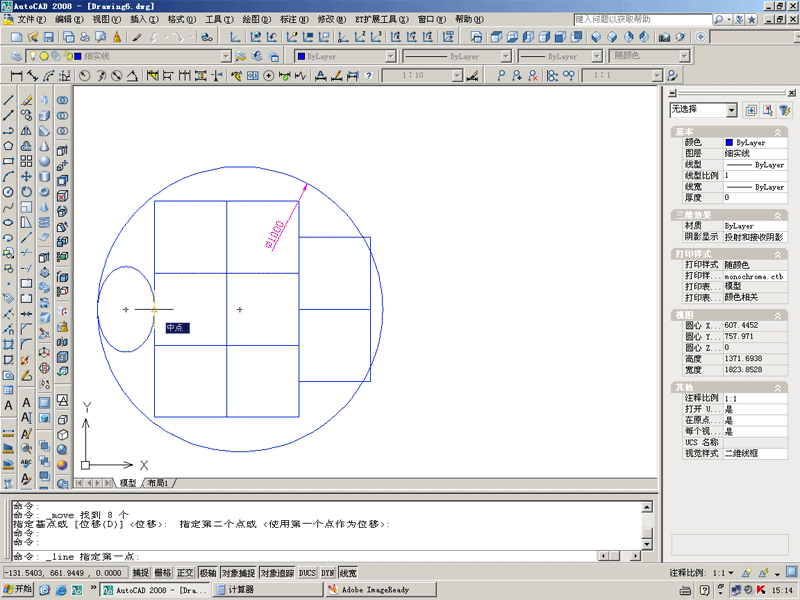Select the Linear dimension tool
Screen dimensions: 800x600
(x=16, y=76)
